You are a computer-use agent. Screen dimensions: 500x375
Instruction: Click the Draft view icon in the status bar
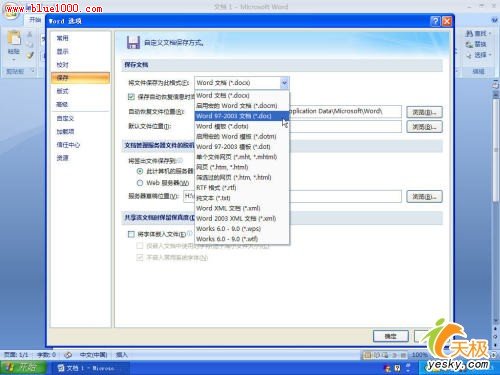(403, 355)
